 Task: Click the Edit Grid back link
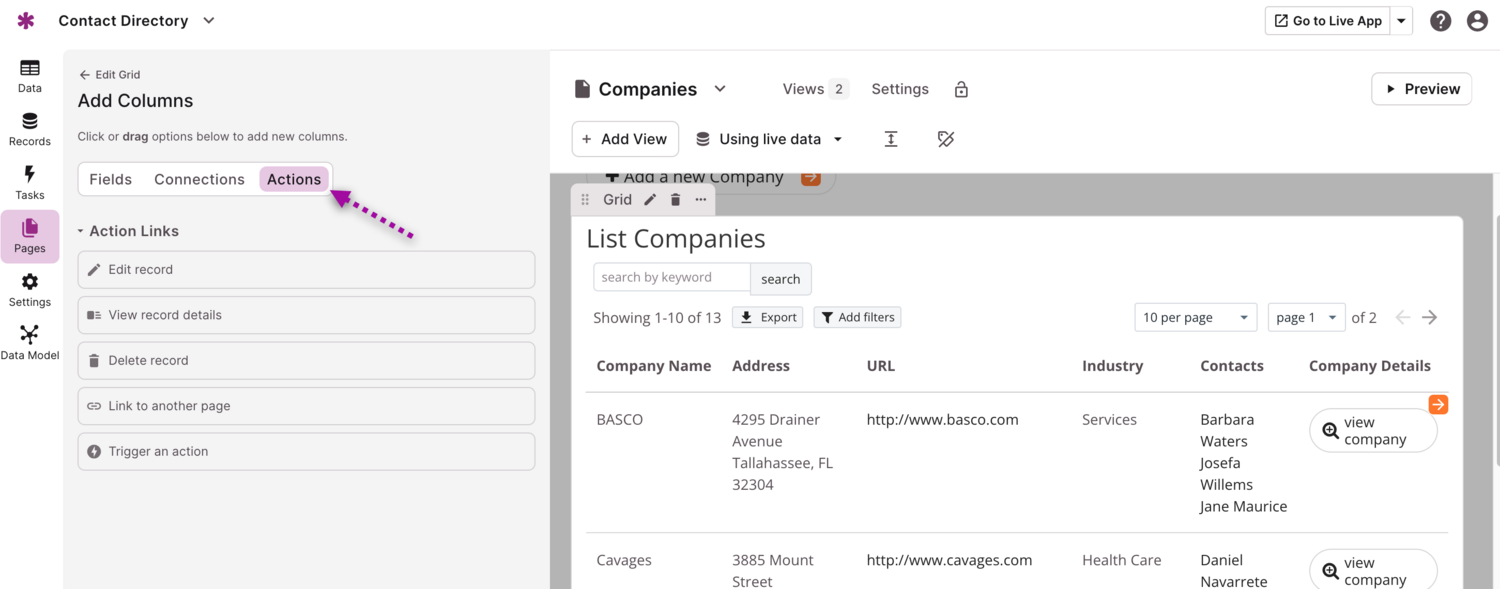(x=110, y=75)
